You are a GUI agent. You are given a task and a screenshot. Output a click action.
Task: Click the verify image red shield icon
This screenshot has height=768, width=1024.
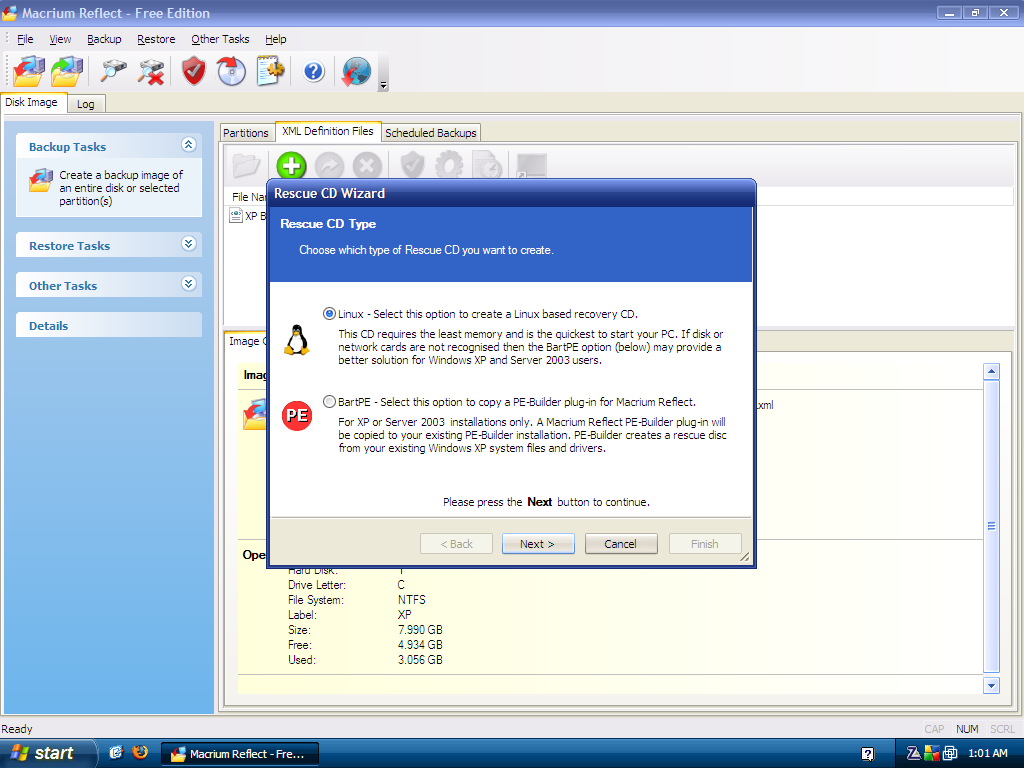[x=193, y=71]
